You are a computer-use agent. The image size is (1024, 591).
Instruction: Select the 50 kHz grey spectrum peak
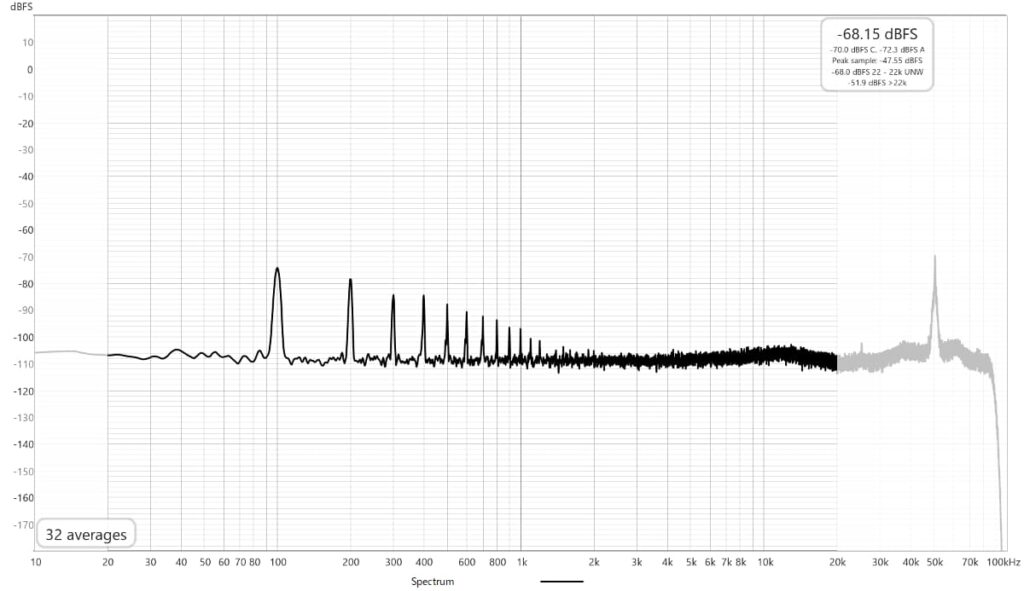(x=935, y=258)
